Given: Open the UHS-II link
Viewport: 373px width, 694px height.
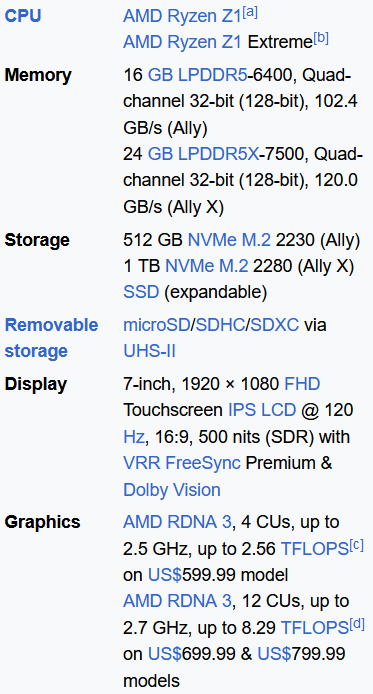Looking at the screenshot, I should 149,351.
